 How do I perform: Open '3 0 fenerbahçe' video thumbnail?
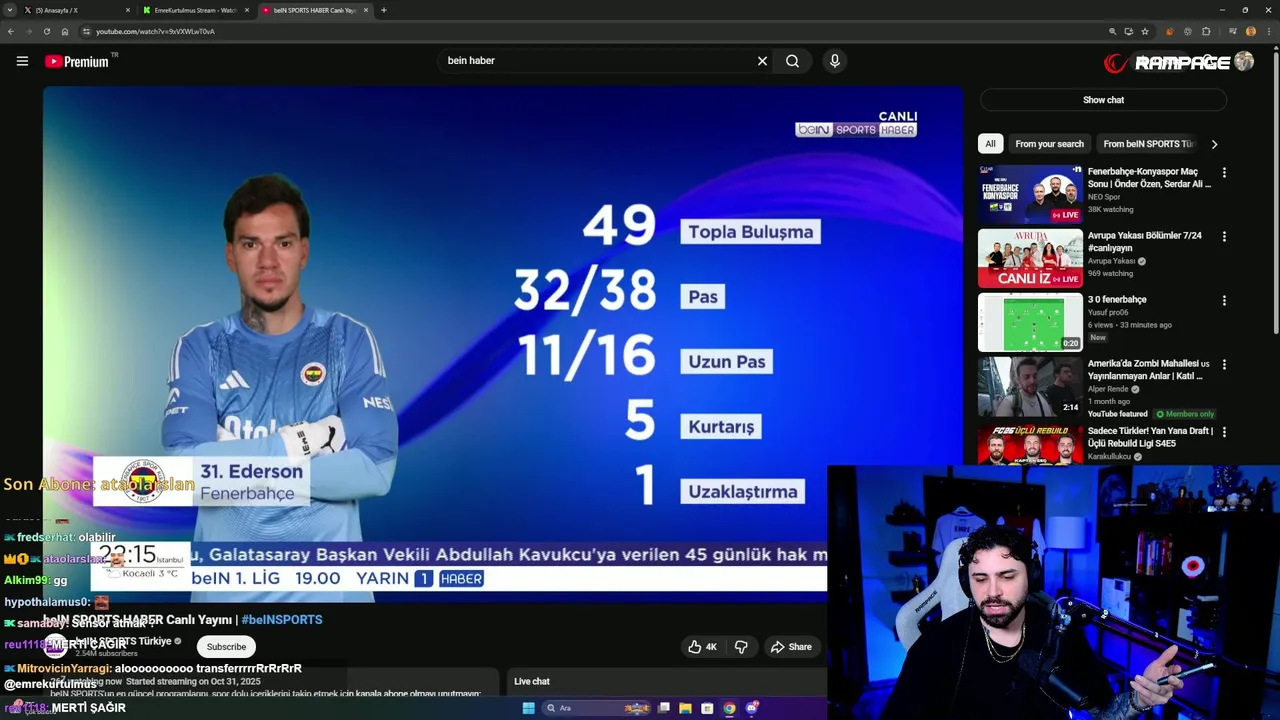click(x=1030, y=322)
